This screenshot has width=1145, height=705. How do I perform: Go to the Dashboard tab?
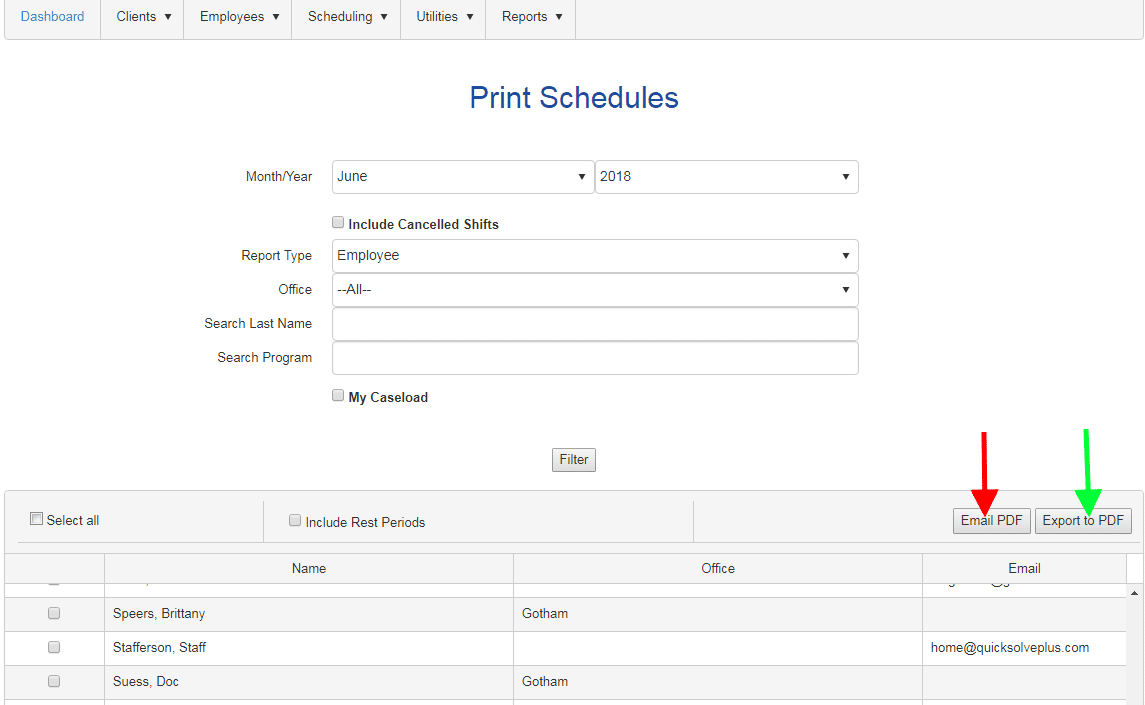coord(52,16)
